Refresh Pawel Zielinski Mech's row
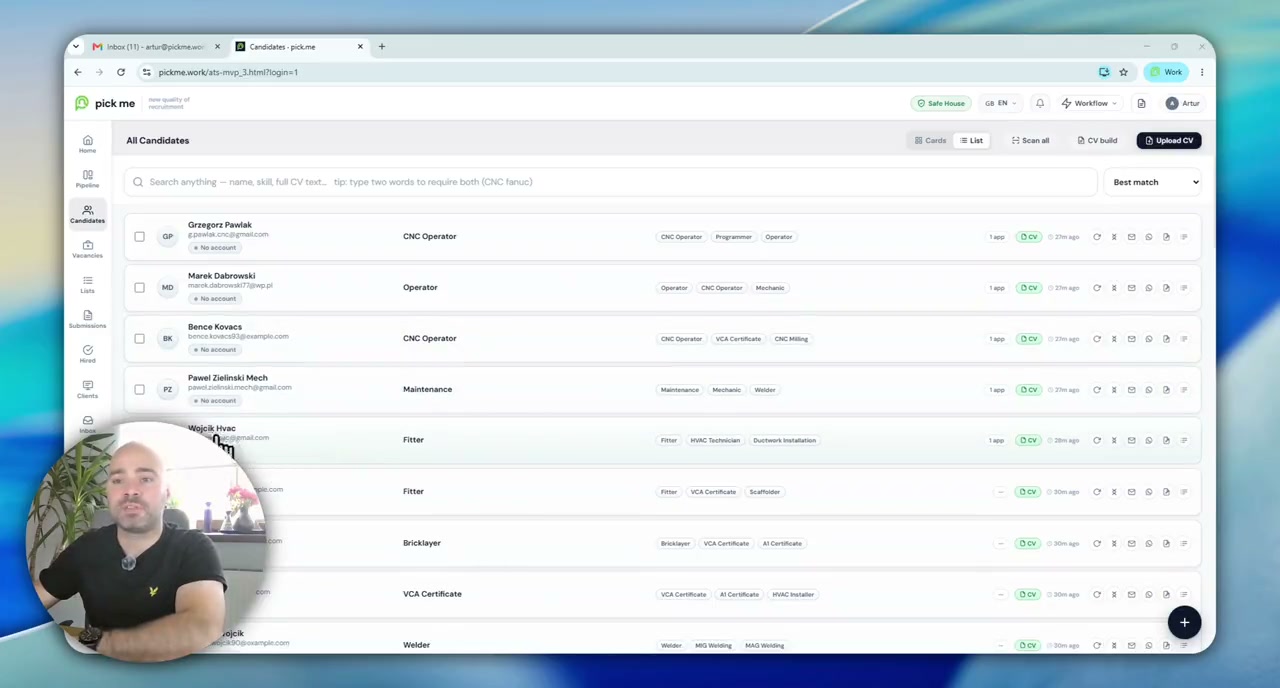 [x=1097, y=390]
